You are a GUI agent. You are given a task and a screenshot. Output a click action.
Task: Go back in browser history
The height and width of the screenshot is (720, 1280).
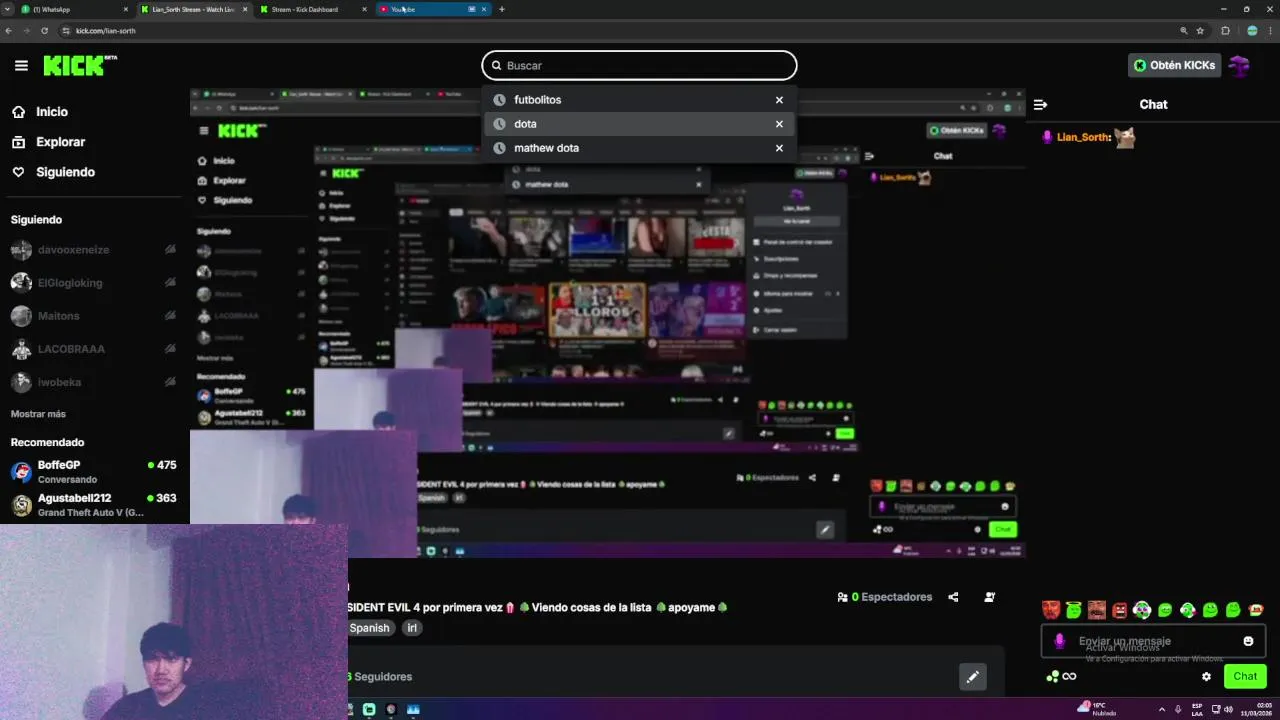coord(9,31)
